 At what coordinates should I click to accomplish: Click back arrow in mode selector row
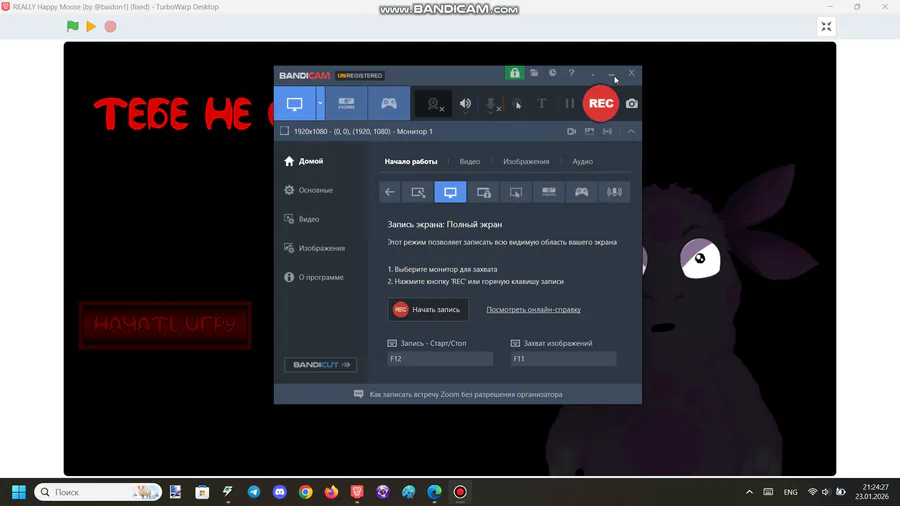[x=390, y=192]
